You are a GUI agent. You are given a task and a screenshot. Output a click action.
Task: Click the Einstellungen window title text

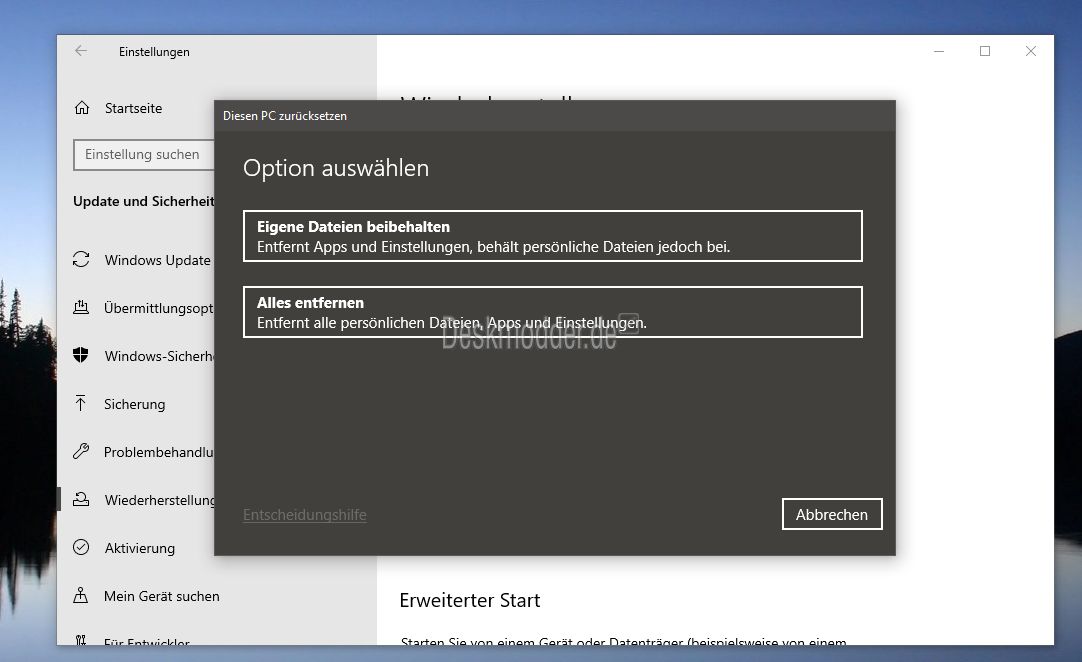pyautogui.click(x=154, y=52)
